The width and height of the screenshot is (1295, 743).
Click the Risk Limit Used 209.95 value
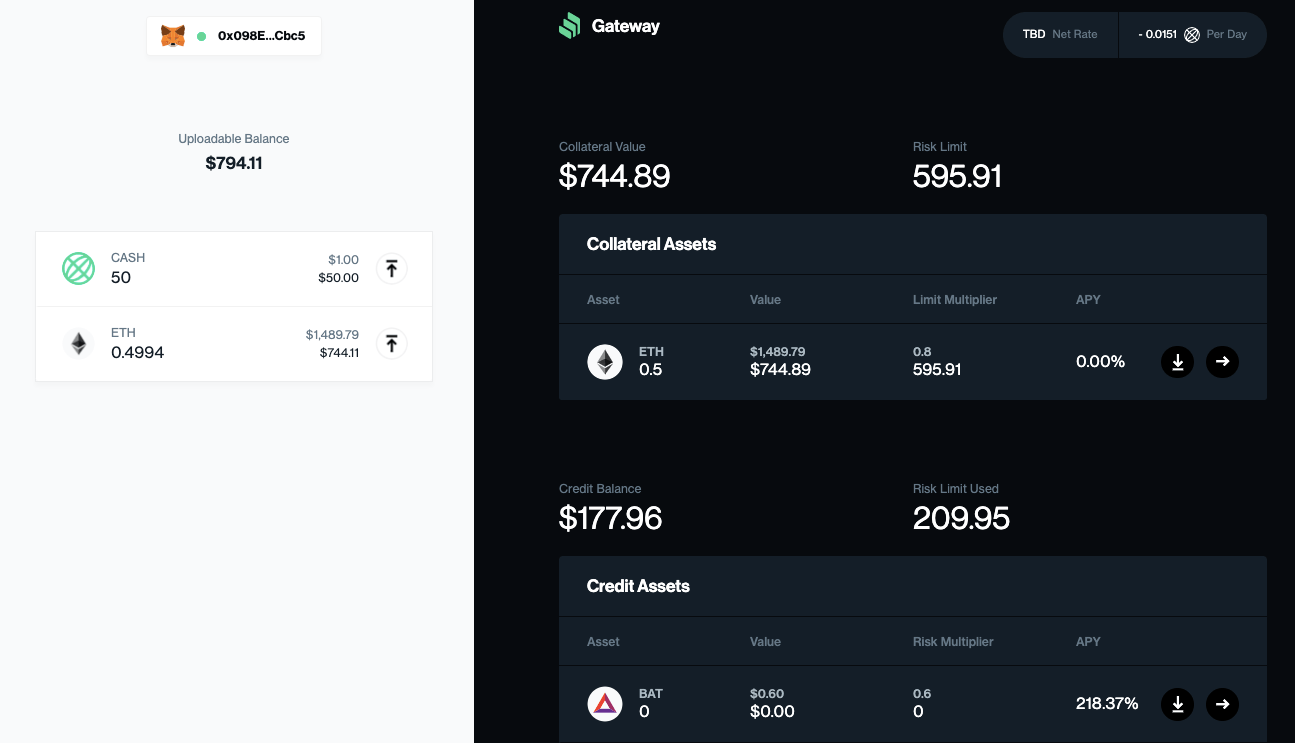tap(961, 518)
